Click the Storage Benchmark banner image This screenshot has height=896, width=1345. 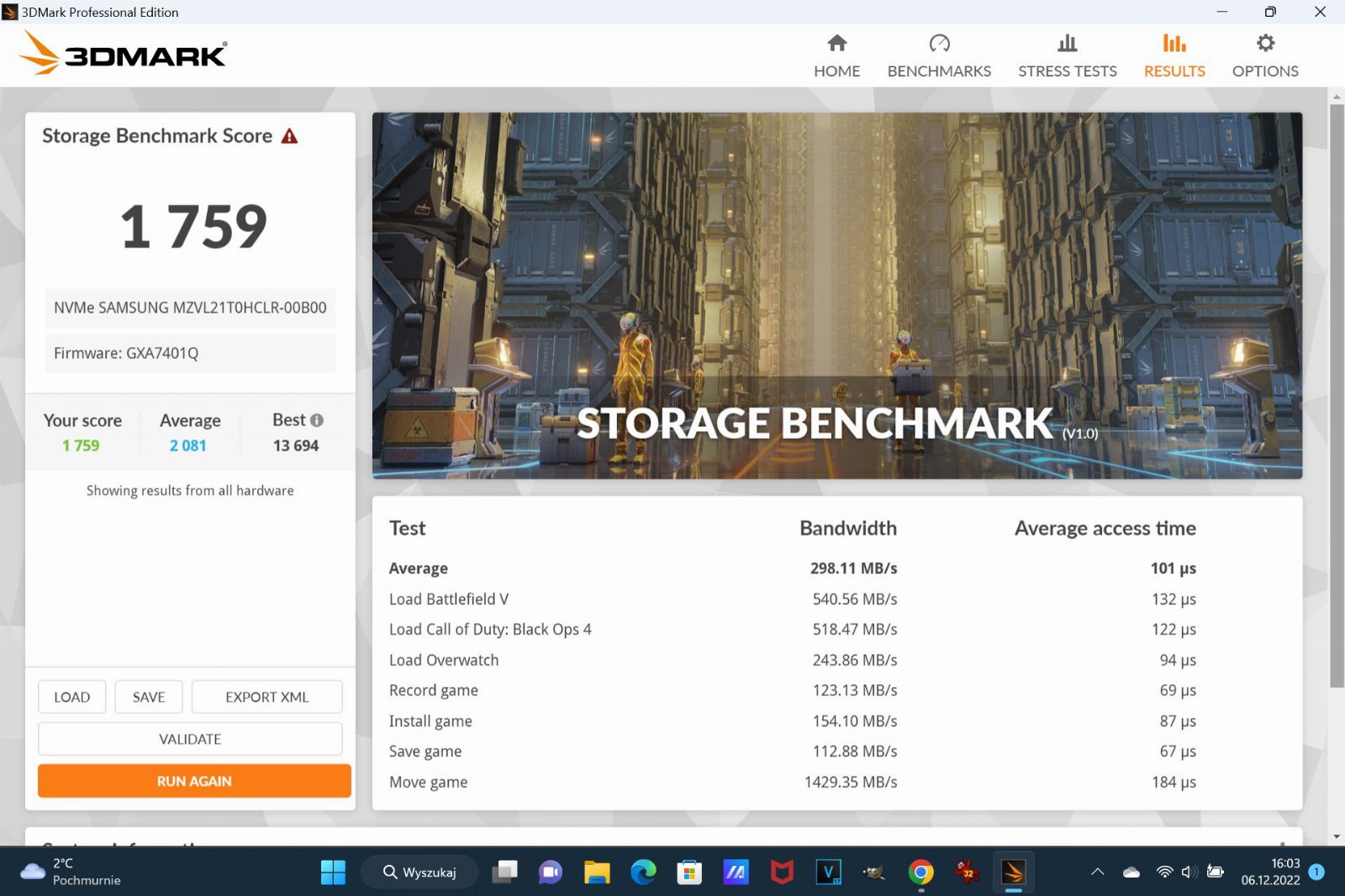click(x=837, y=296)
